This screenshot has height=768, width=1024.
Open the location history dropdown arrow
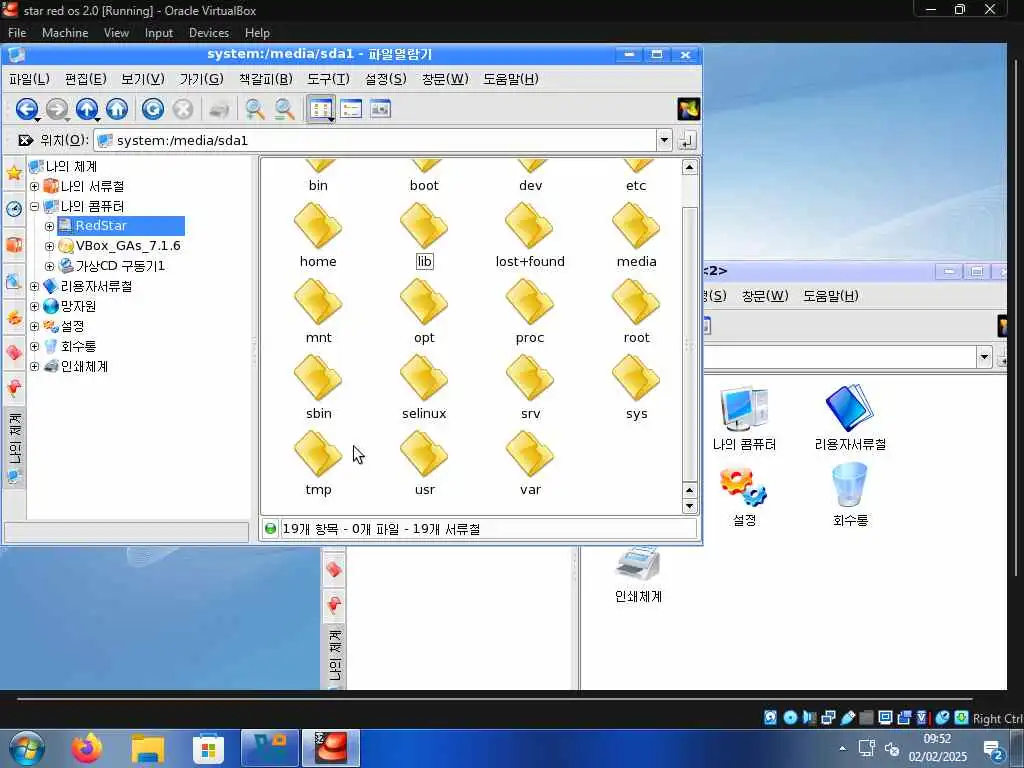tap(664, 140)
